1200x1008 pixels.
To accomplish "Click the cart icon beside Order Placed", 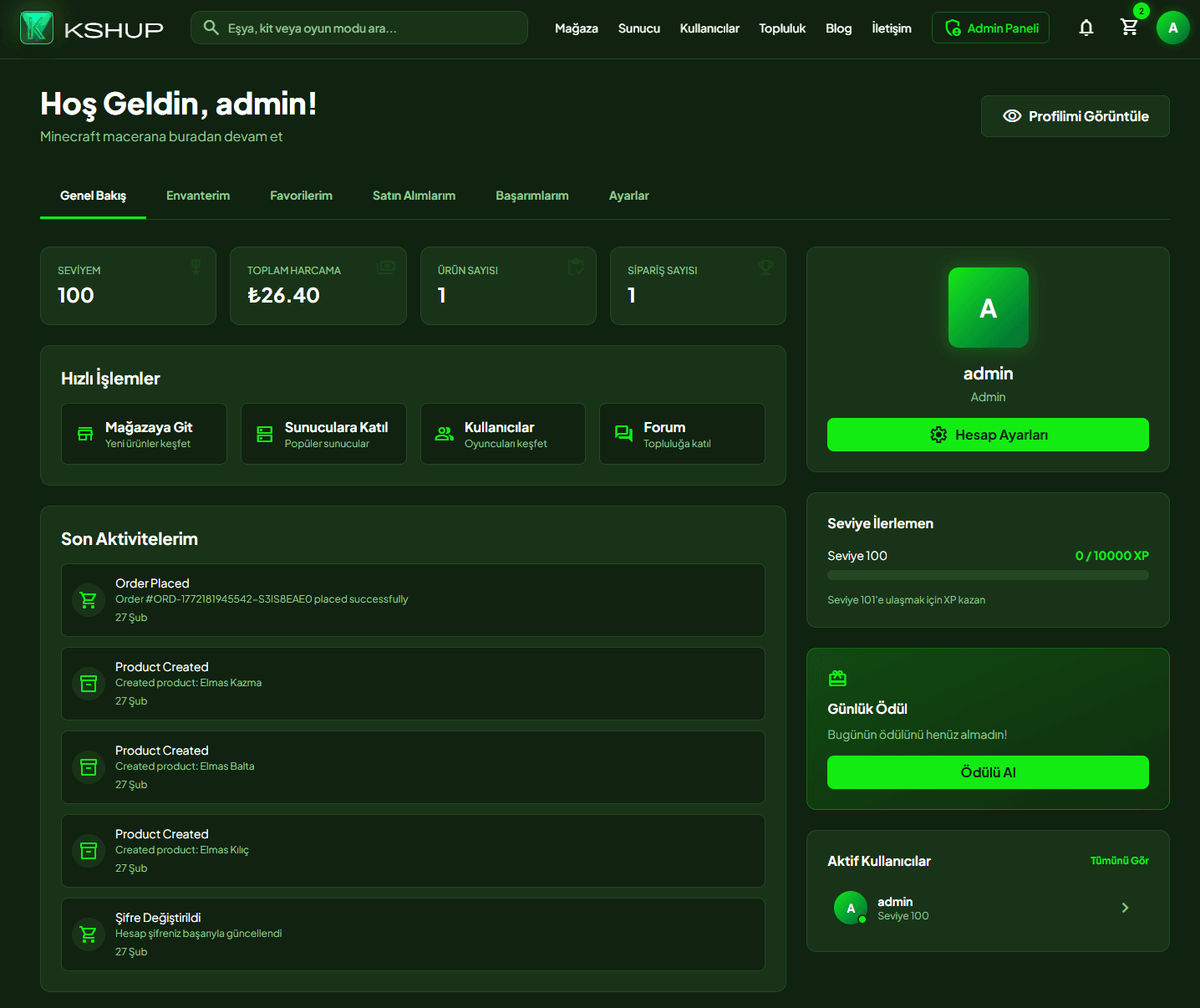I will point(89,600).
